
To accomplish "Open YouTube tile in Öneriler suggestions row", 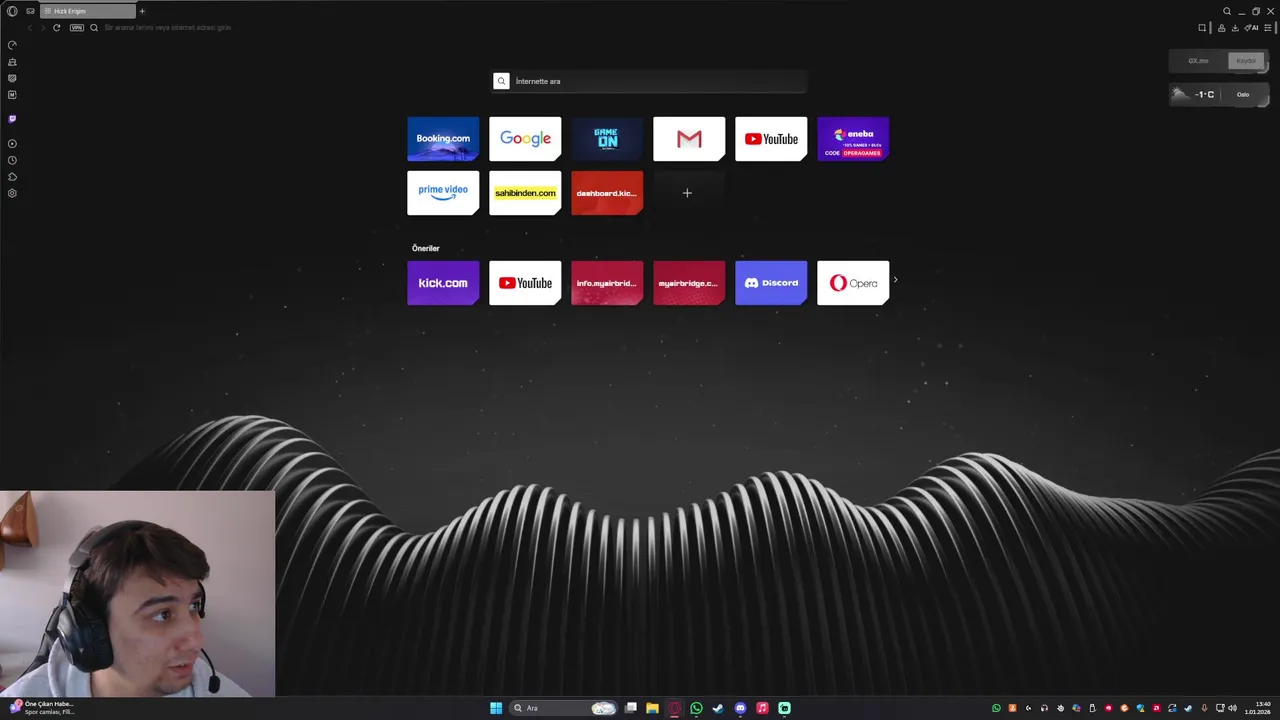I will click(x=525, y=283).
